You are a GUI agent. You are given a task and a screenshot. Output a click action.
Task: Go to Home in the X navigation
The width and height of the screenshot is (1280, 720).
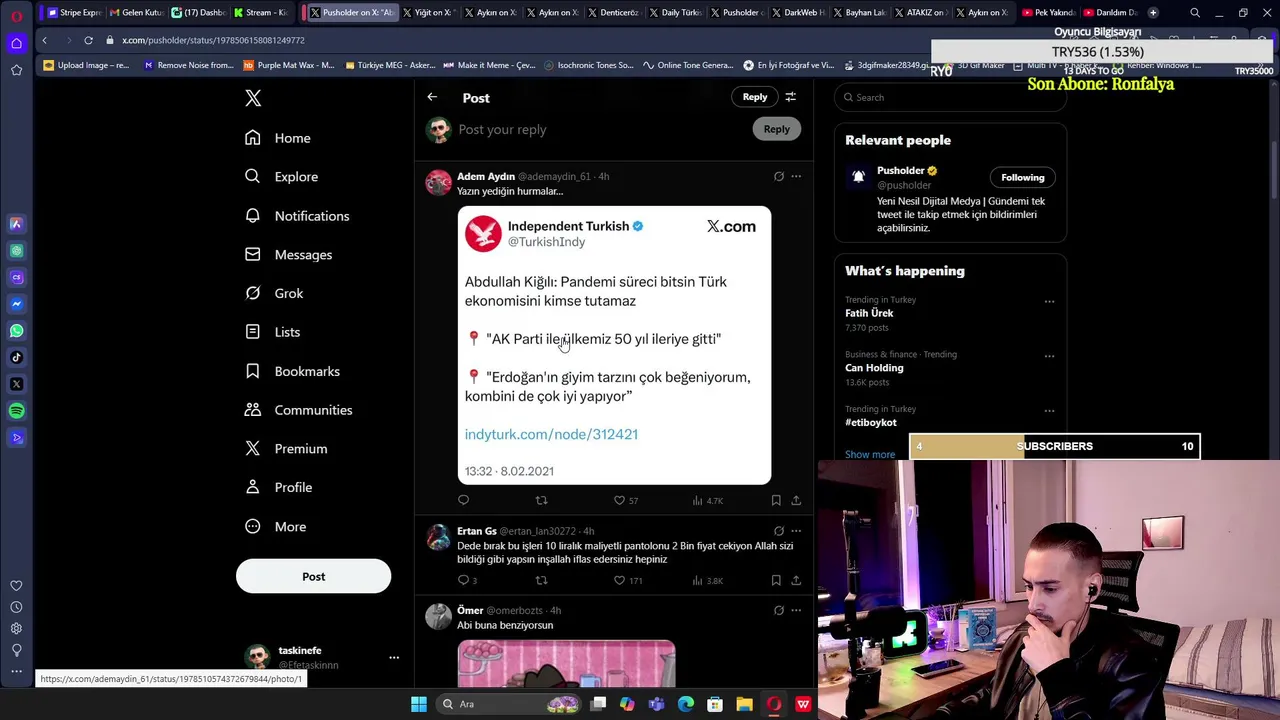click(x=278, y=138)
